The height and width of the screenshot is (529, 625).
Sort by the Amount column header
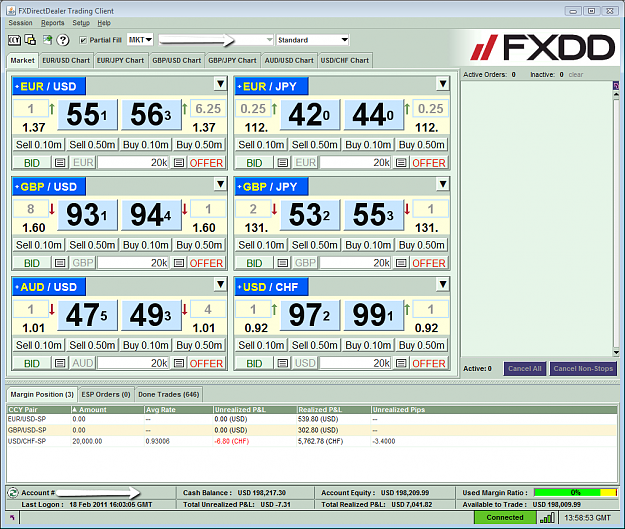pyautogui.click(x=108, y=410)
